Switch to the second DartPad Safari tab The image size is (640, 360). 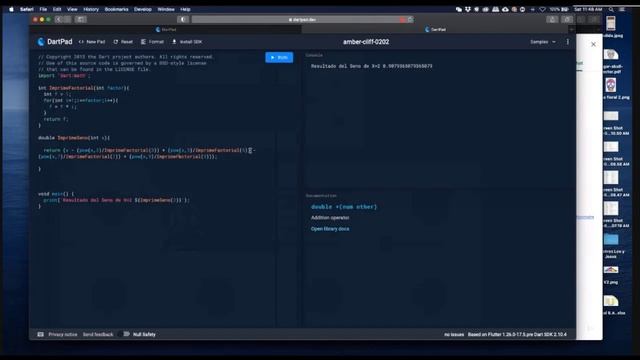(435, 29)
